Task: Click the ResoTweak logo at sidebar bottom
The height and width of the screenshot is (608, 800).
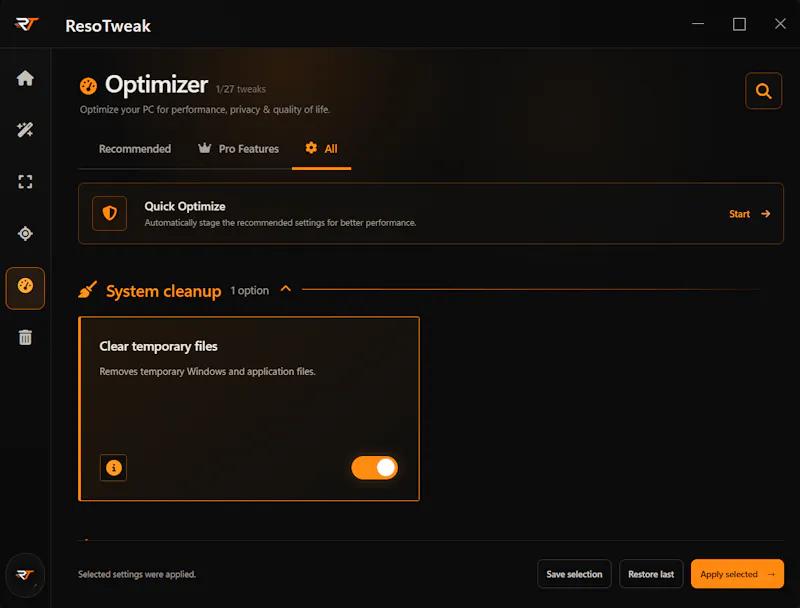Action: [25, 575]
